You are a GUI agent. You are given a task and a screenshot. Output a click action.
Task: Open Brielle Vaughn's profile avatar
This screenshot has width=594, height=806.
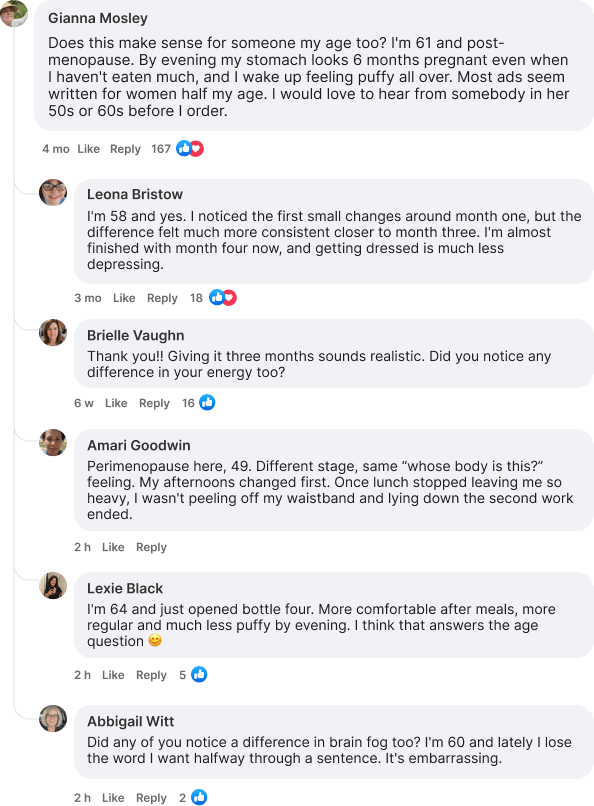tap(53, 333)
